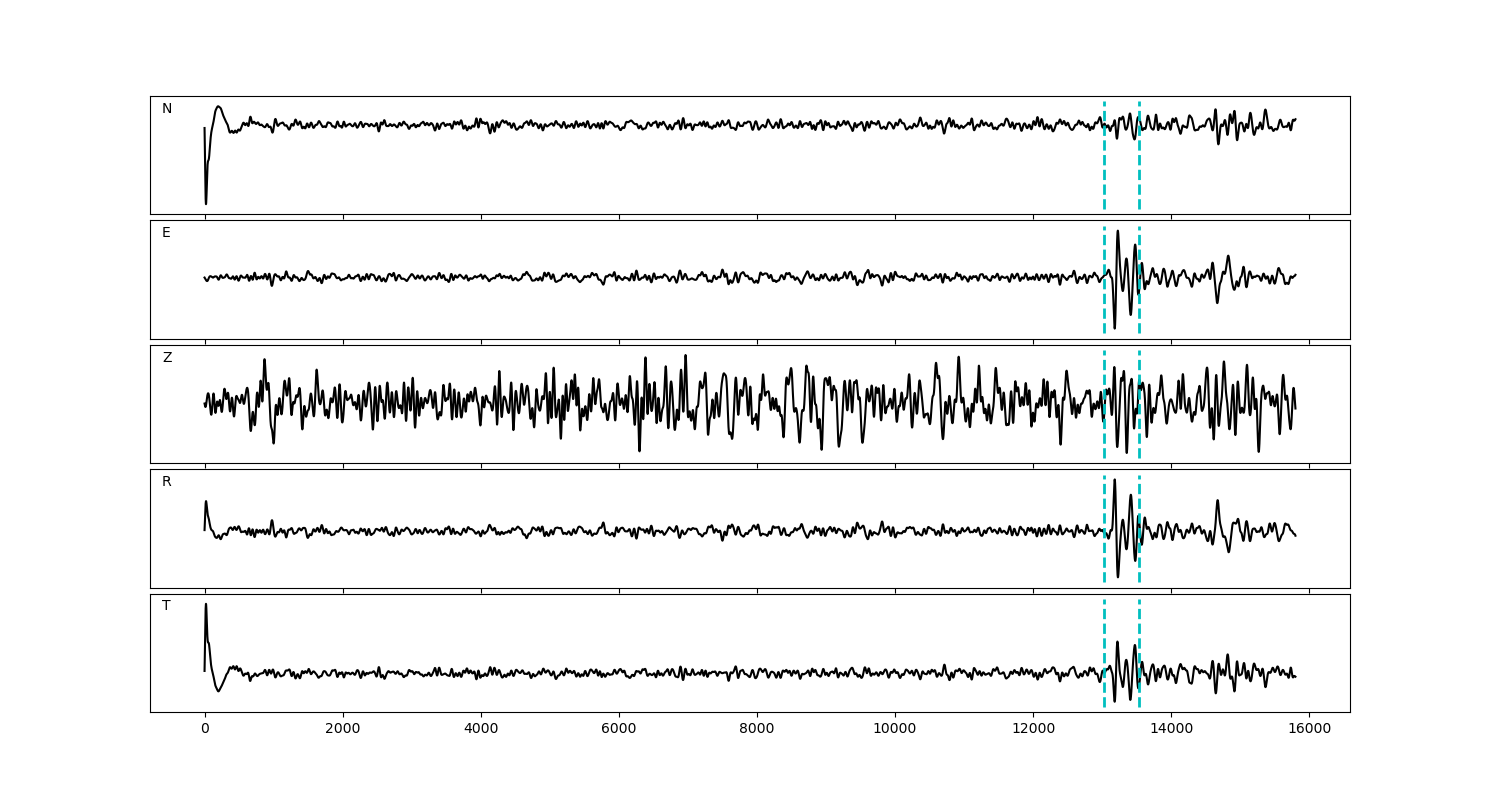Click the 12000 x-axis tick label
Image resolution: width=1500 pixels, height=800 pixels.
click(x=1032, y=730)
